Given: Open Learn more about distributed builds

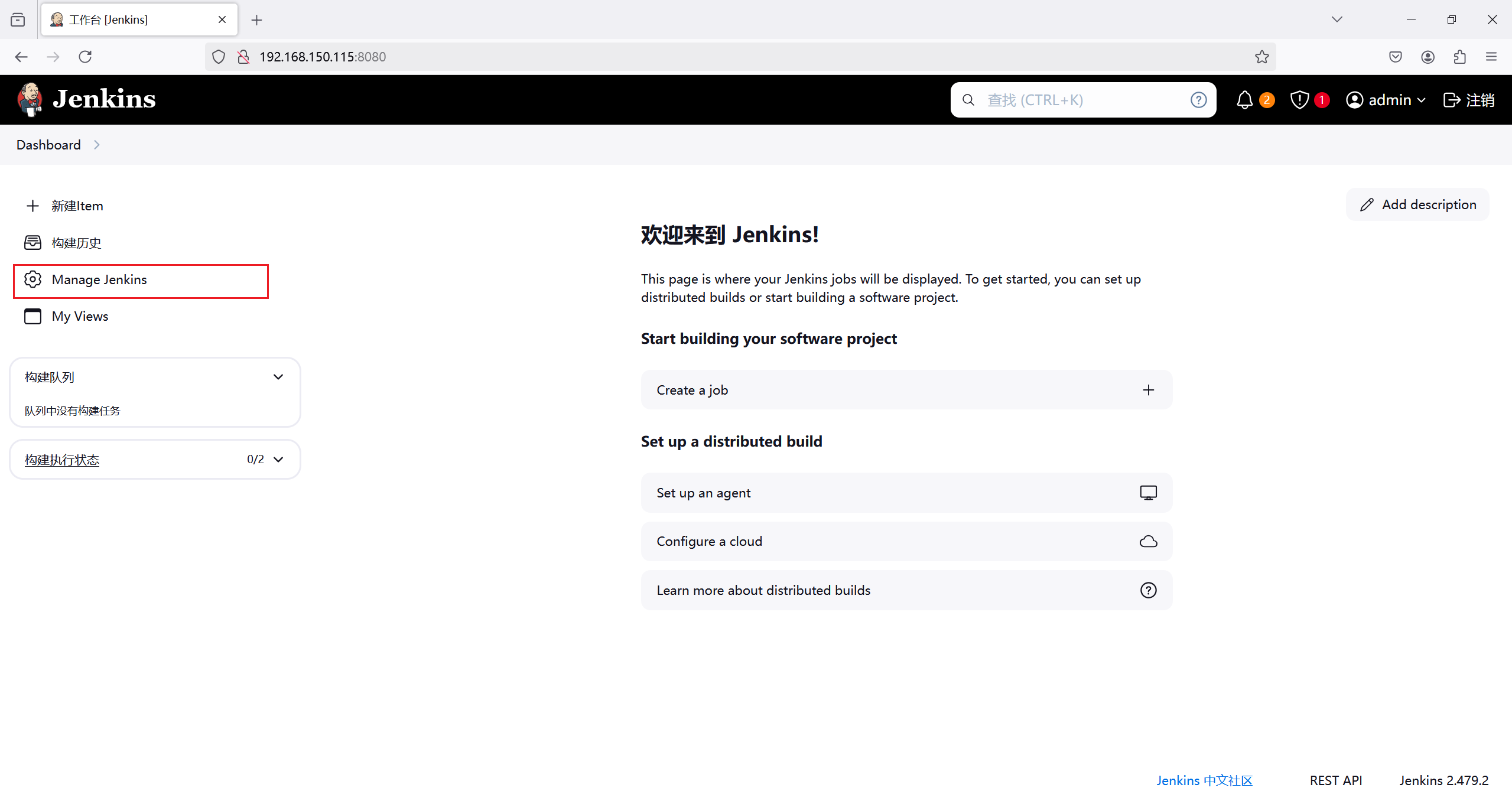Looking at the screenshot, I should [x=906, y=590].
